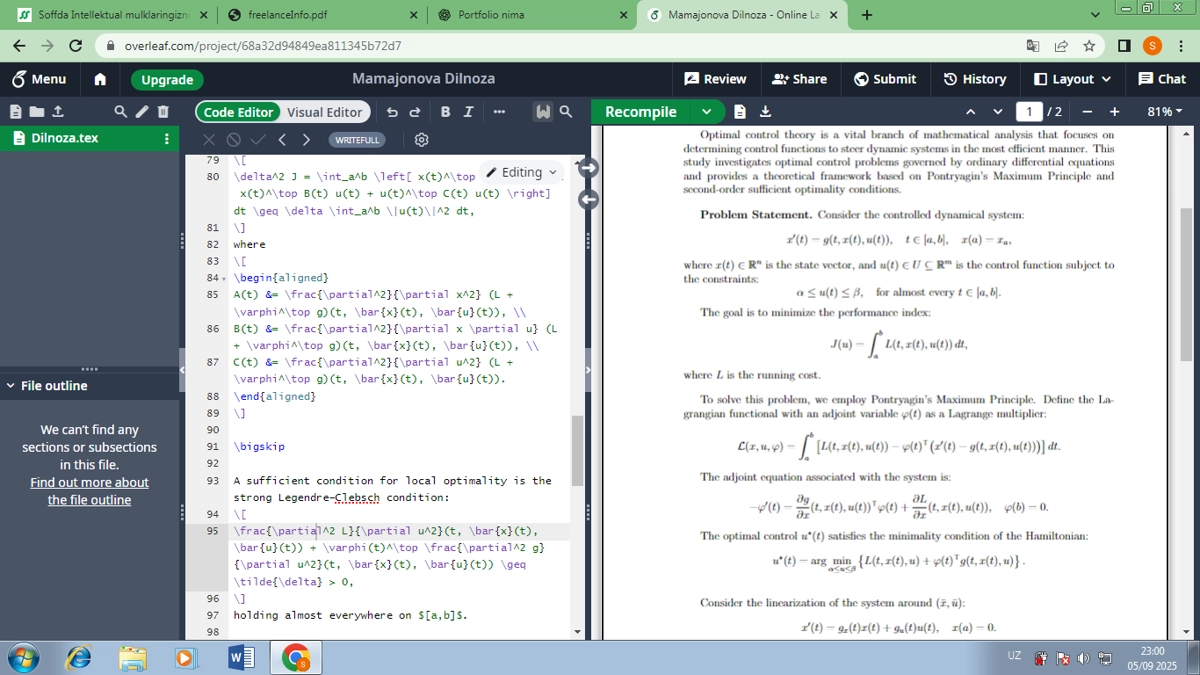The height and width of the screenshot is (675, 1200).
Task: Apply italic formatting
Action: [x=468, y=112]
